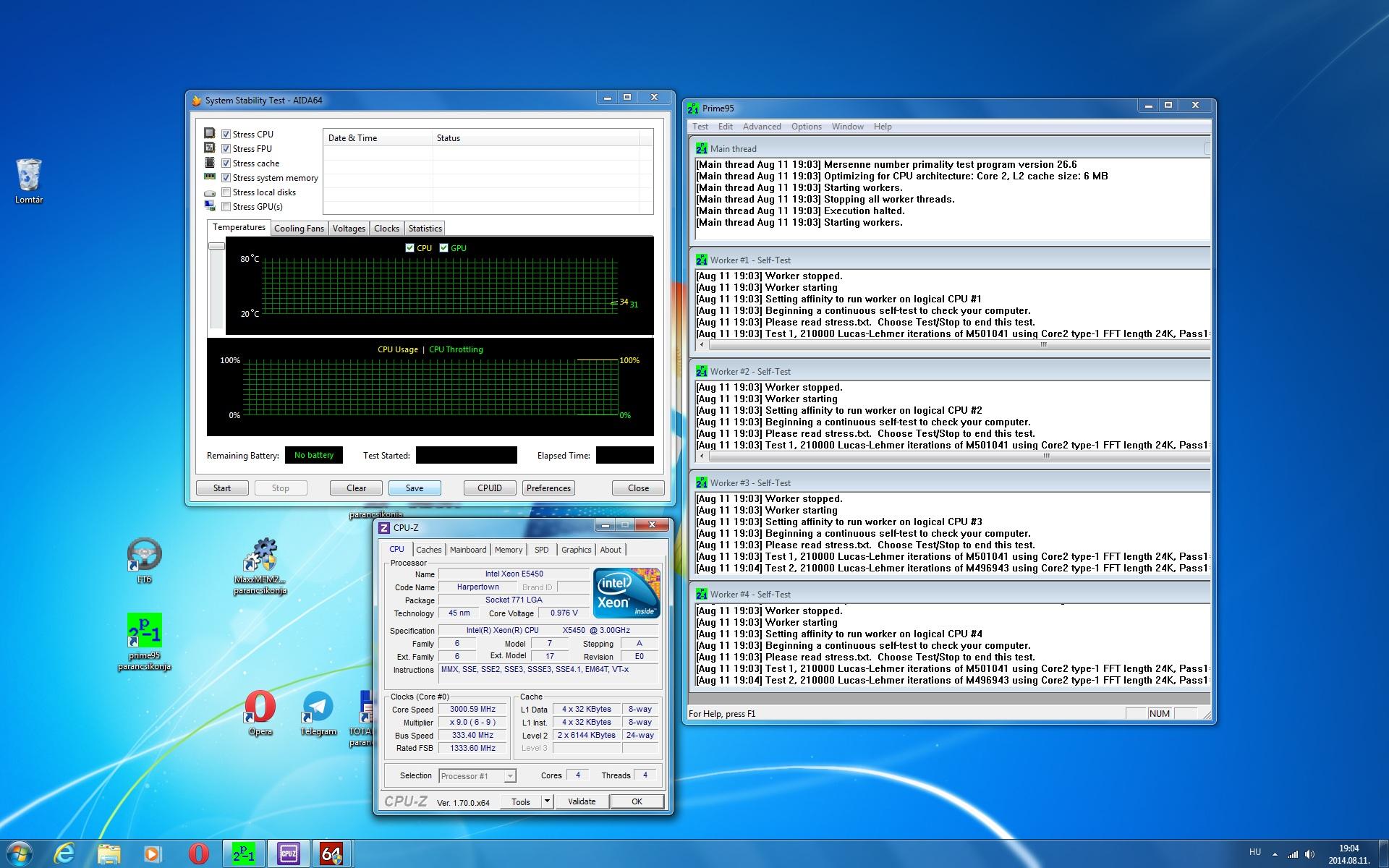Screen dimensions: 1389x868
Task: Click the AIDA64 flame icon in the title bar
Action: (197, 101)
